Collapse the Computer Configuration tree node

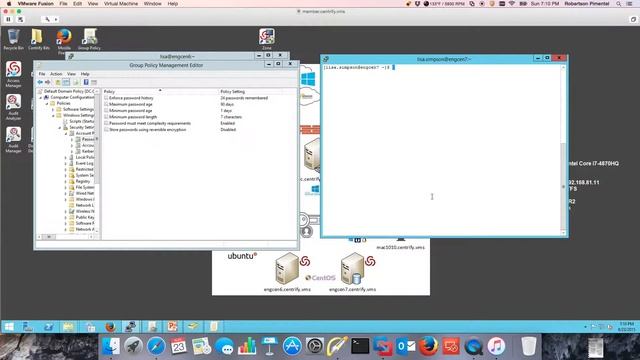[x=40, y=98]
